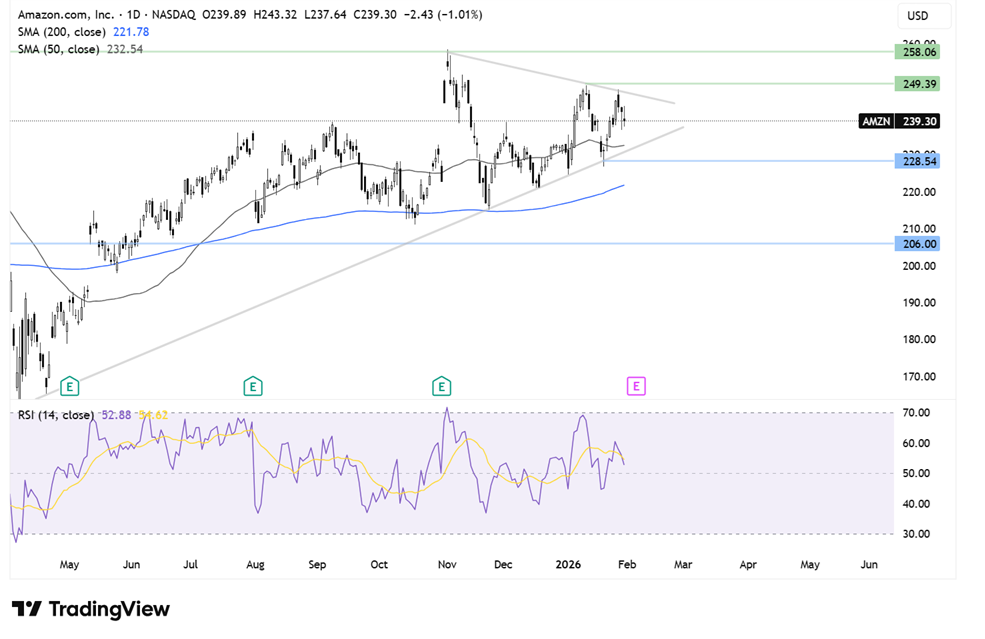The height and width of the screenshot is (639, 985).
Task: Click the Nov label on time axis
Action: tap(447, 564)
